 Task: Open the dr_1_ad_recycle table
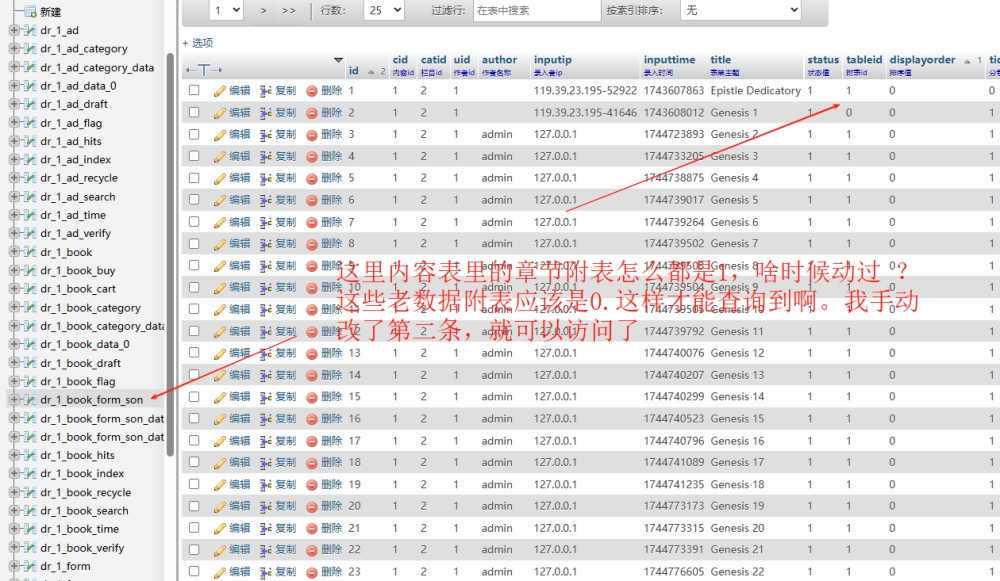click(x=78, y=178)
